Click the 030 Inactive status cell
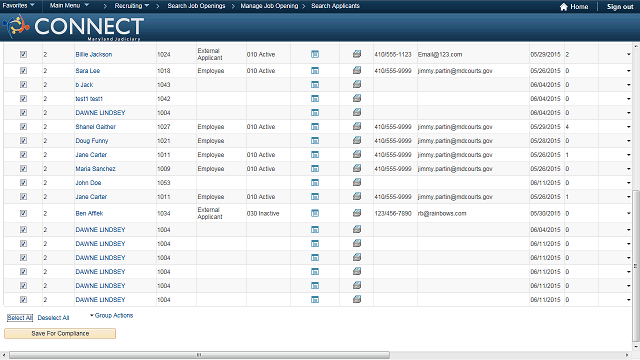The image size is (640, 360). (x=263, y=213)
